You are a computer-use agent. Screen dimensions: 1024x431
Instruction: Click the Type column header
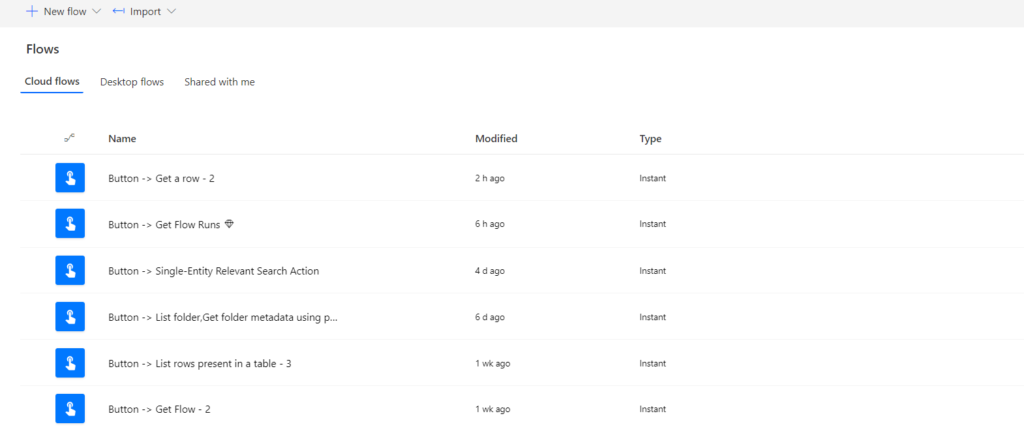click(x=650, y=138)
